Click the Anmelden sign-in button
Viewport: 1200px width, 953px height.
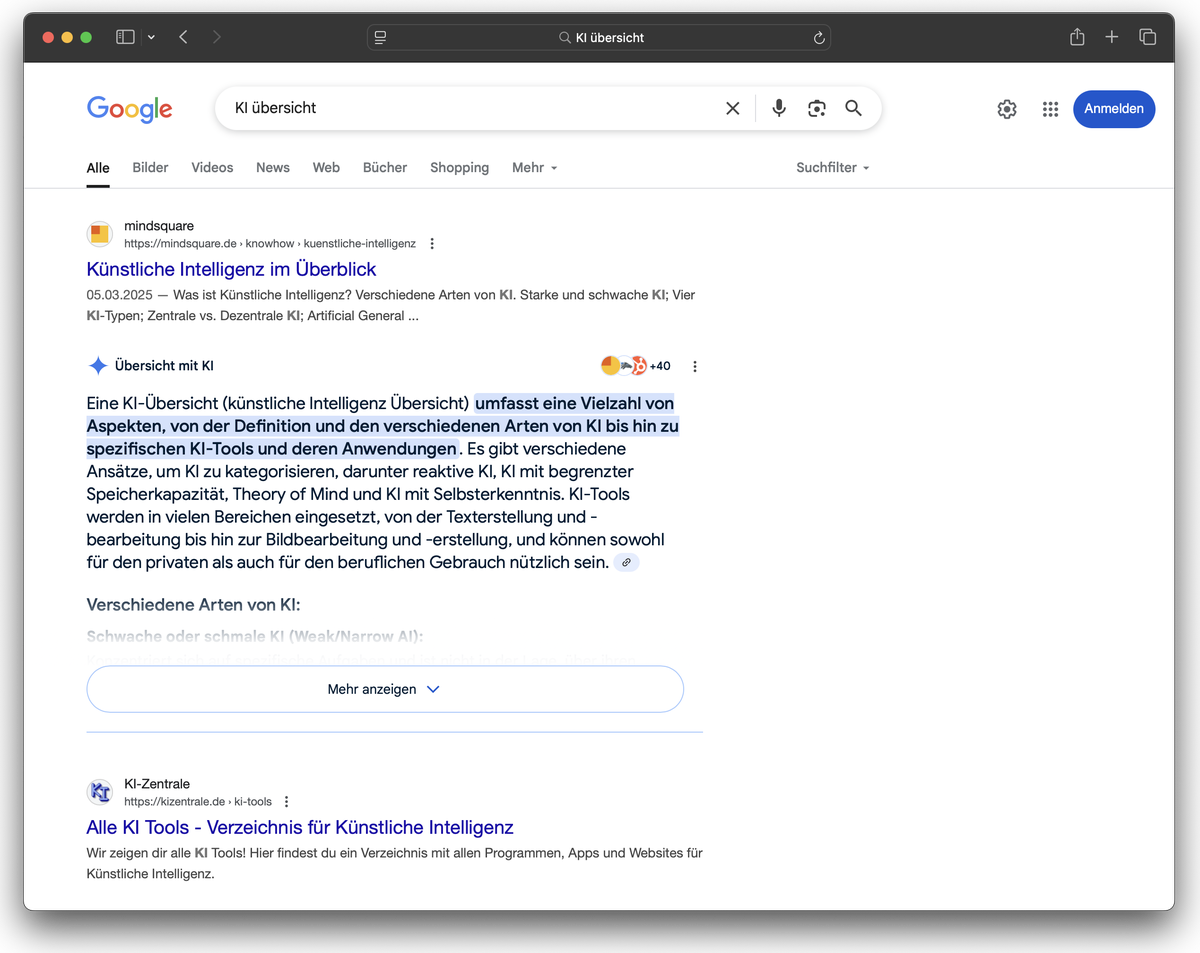point(1114,109)
